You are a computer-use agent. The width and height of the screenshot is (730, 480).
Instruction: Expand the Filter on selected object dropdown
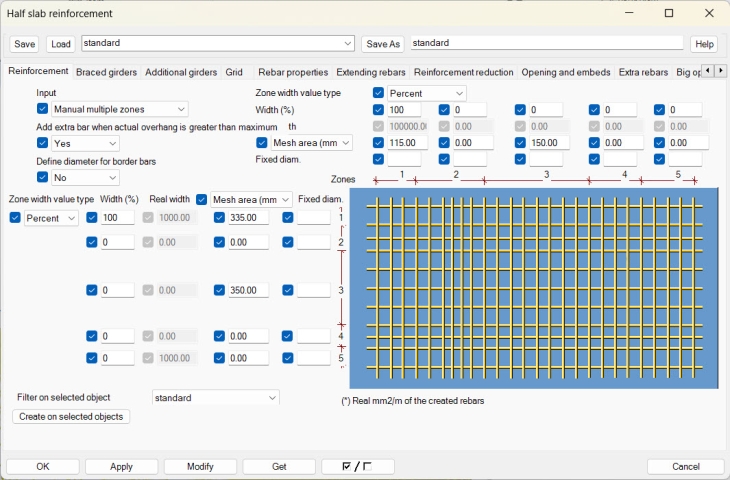[x=215, y=398]
